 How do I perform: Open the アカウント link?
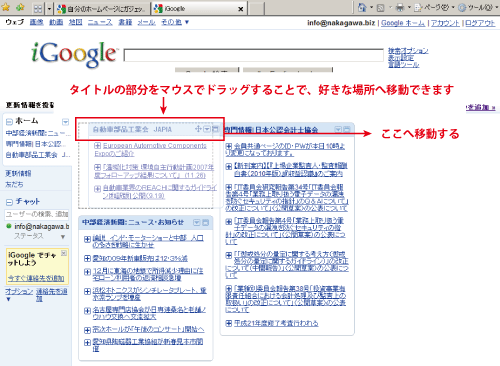click(445, 23)
